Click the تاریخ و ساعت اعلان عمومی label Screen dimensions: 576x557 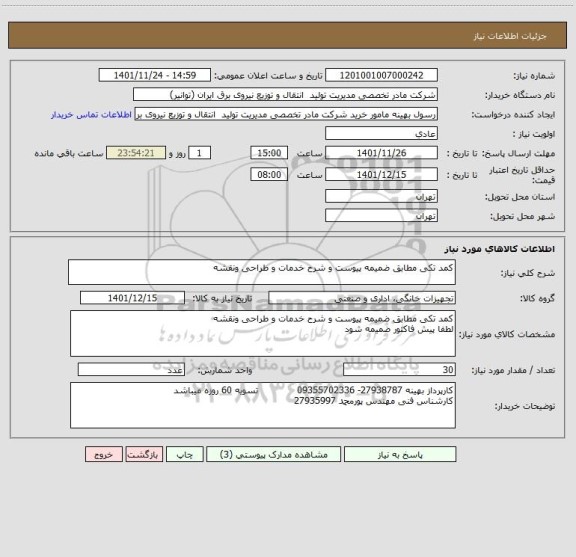point(268,76)
